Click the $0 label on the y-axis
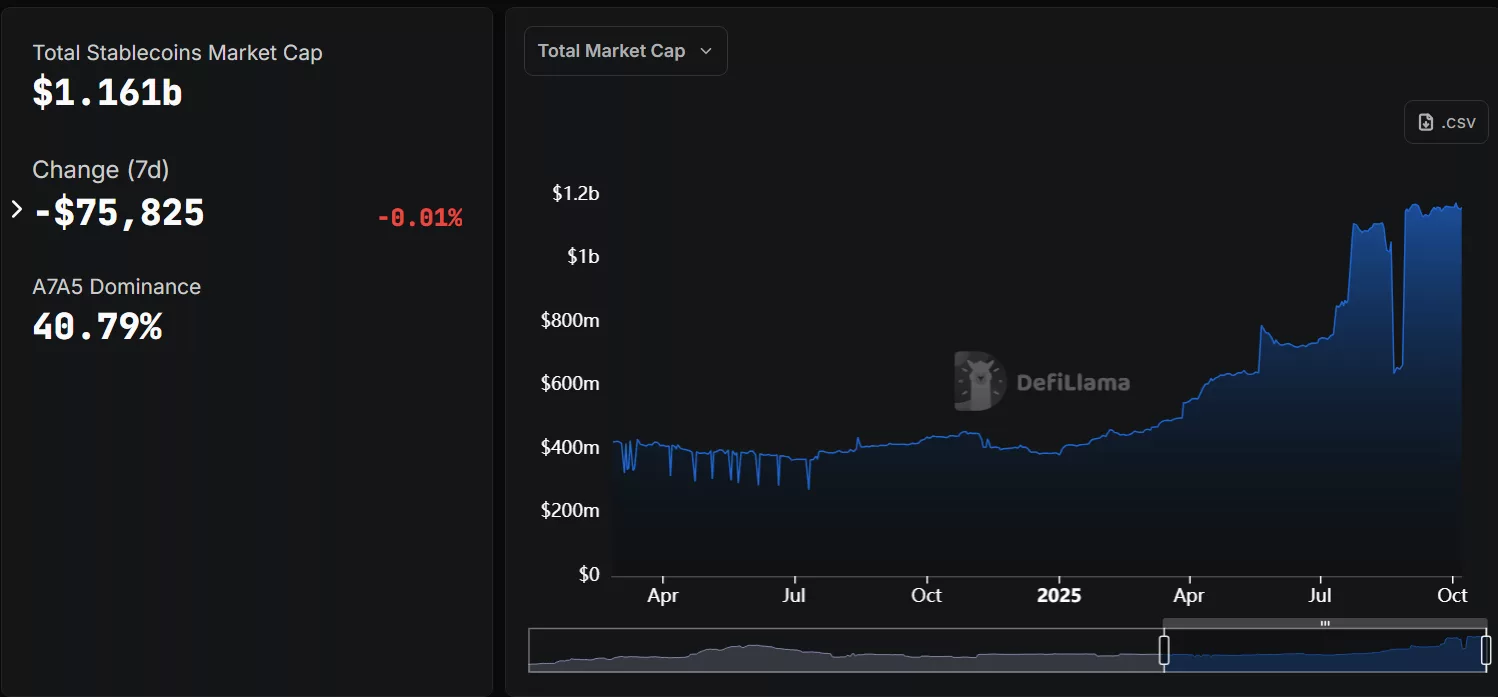The image size is (1498, 697). pos(587,574)
